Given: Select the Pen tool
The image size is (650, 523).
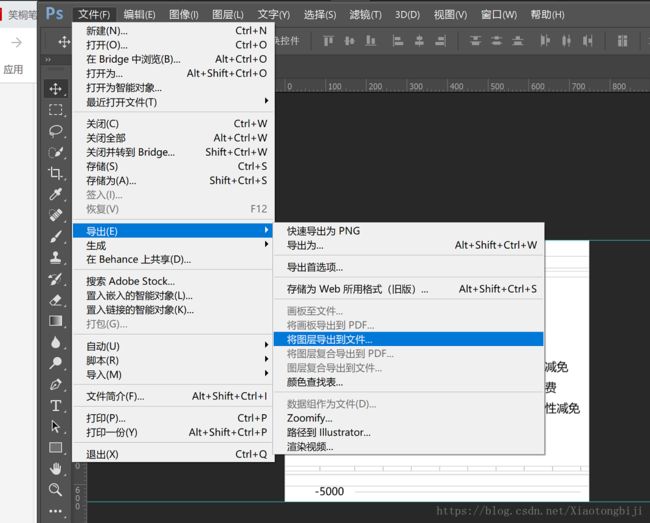Looking at the screenshot, I should [56, 385].
